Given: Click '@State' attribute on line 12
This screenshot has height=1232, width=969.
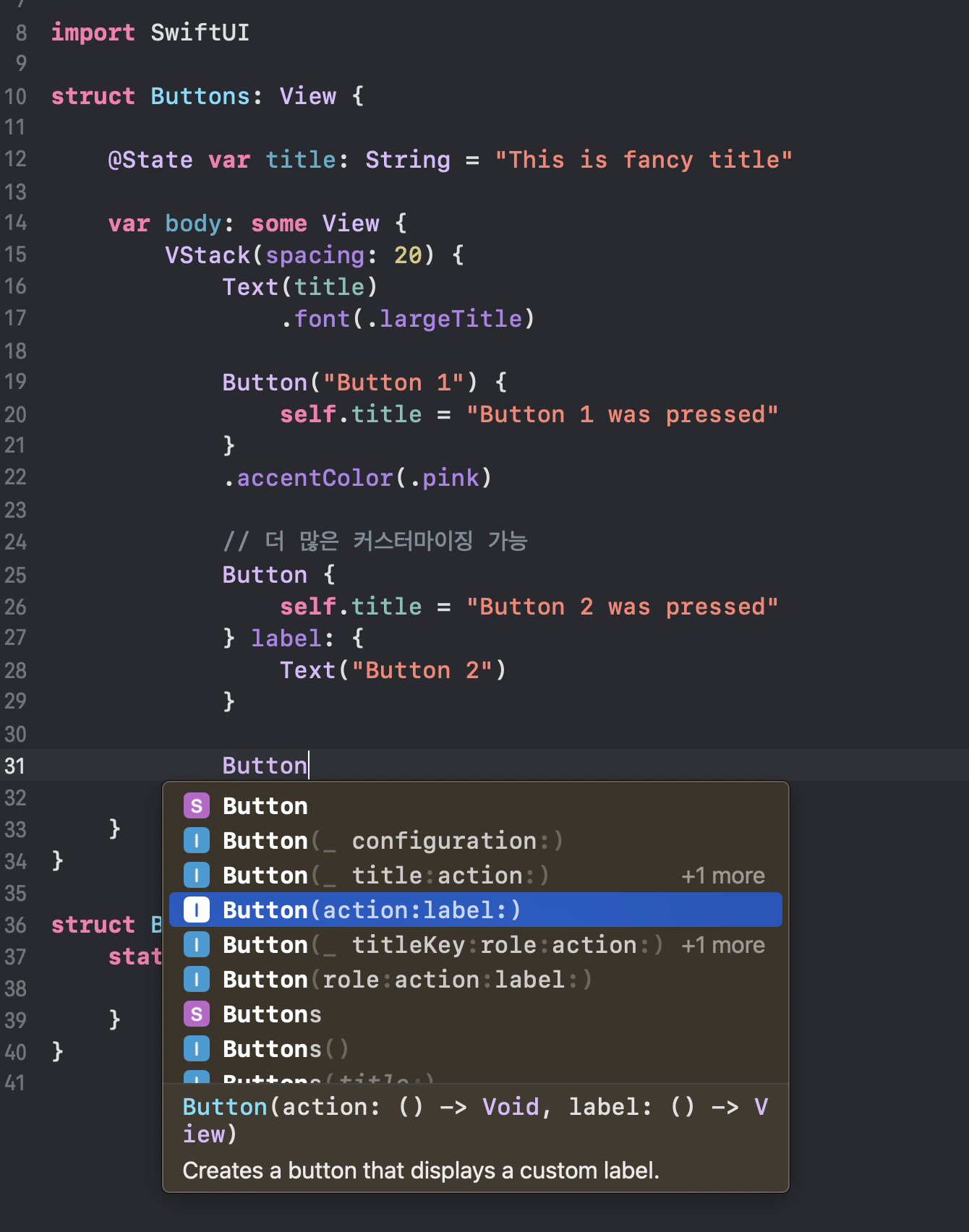Looking at the screenshot, I should tap(150, 160).
